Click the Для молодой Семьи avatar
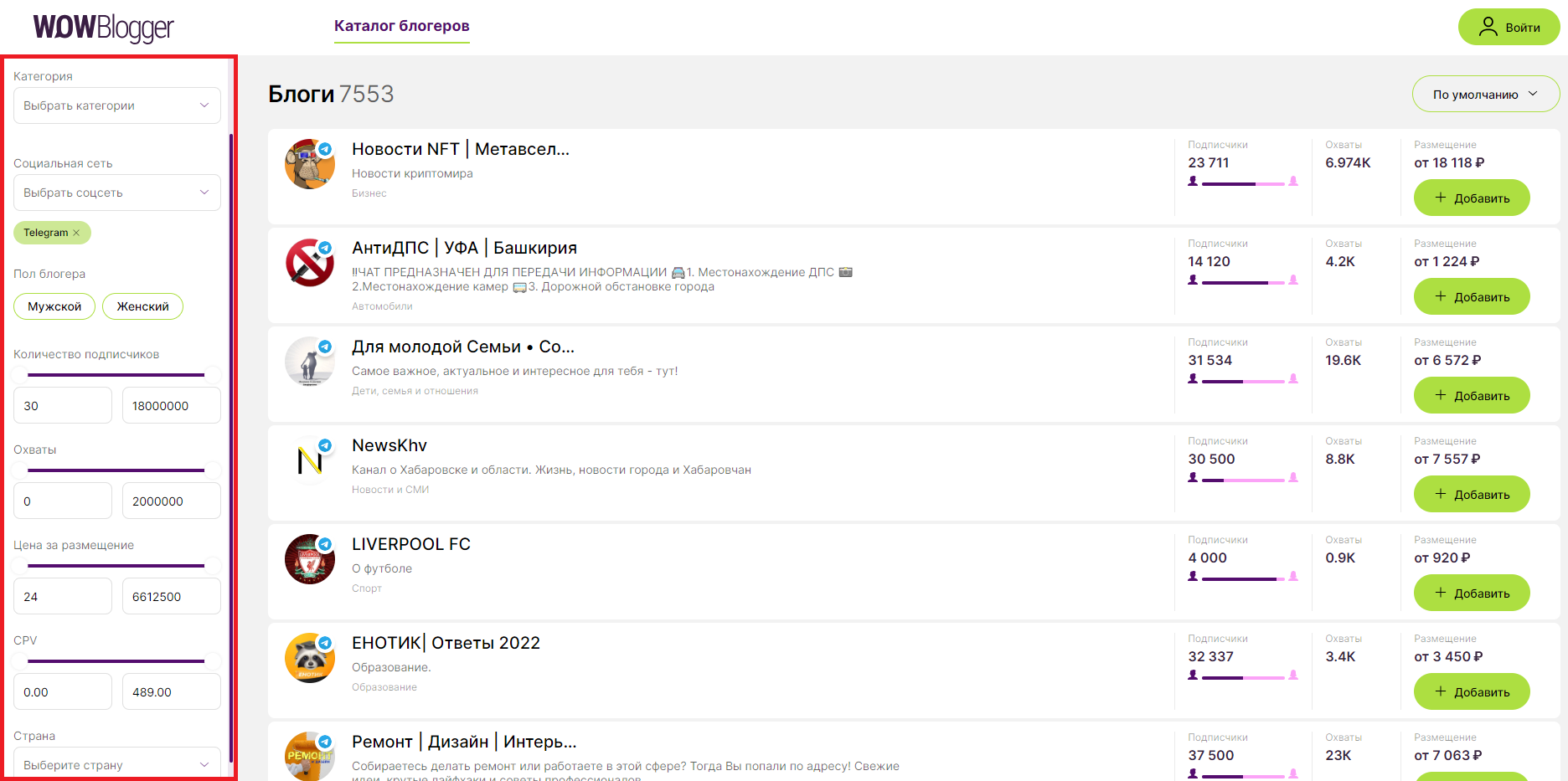 (x=309, y=362)
